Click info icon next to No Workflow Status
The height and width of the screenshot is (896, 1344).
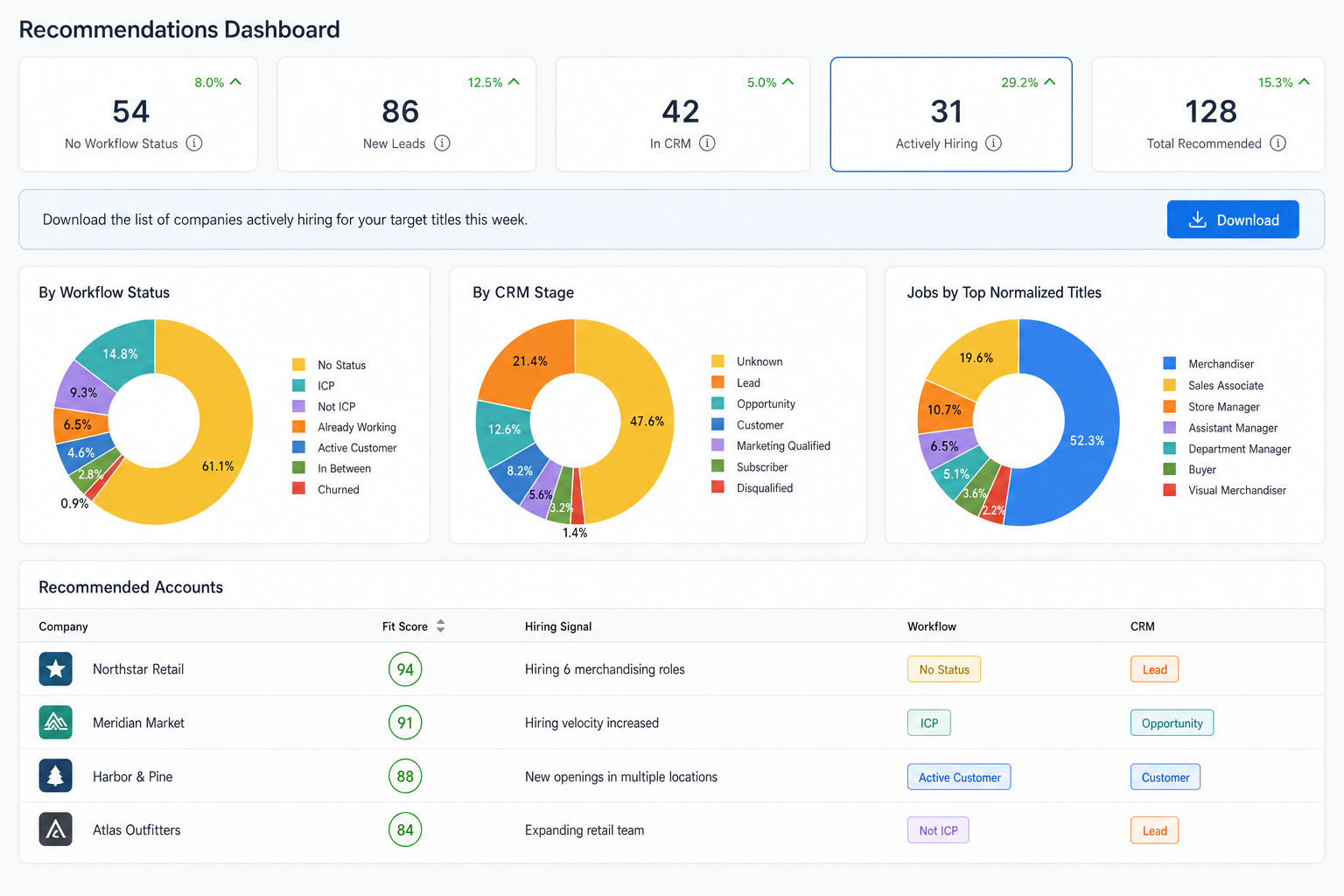(194, 143)
